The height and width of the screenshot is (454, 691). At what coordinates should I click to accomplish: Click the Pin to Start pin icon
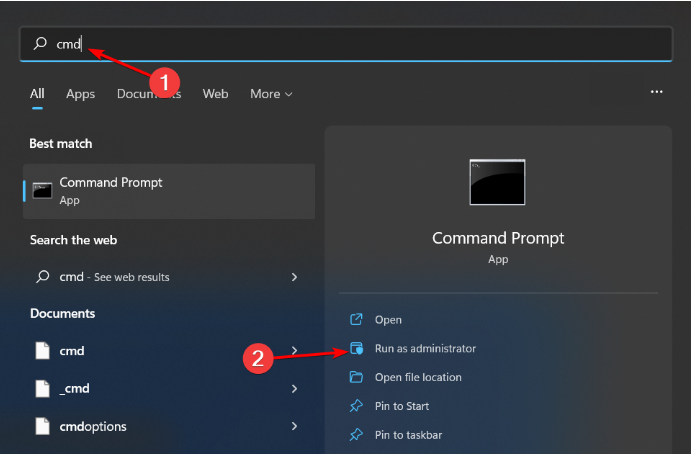pyautogui.click(x=356, y=406)
